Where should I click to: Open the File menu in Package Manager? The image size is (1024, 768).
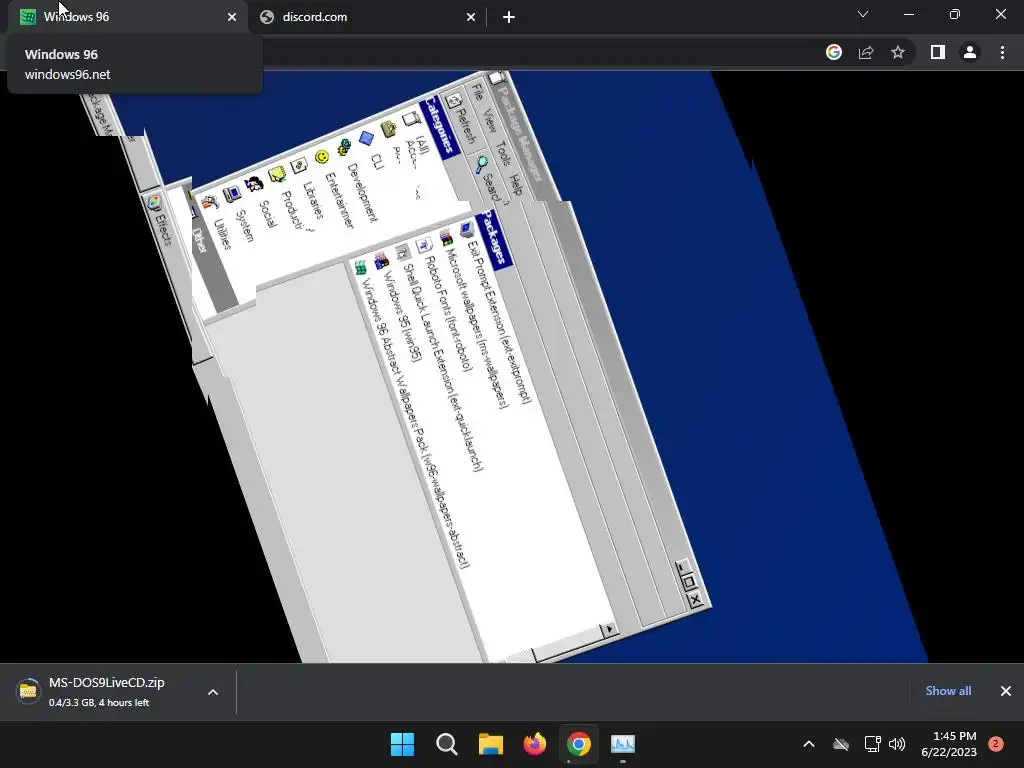(477, 93)
